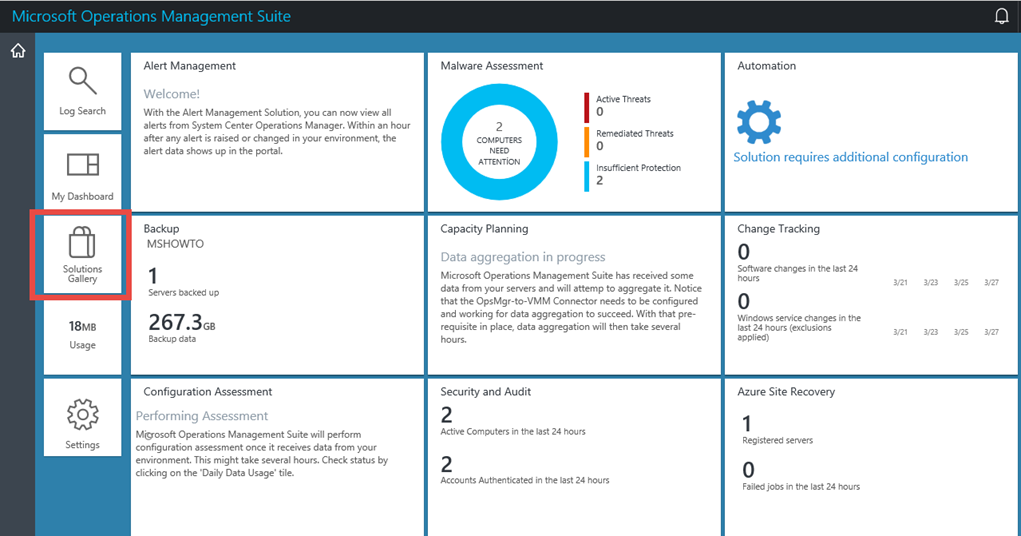Screen dimensions: 1021x536
Task: Open the Malware Assessment tile title
Action: coord(492,66)
